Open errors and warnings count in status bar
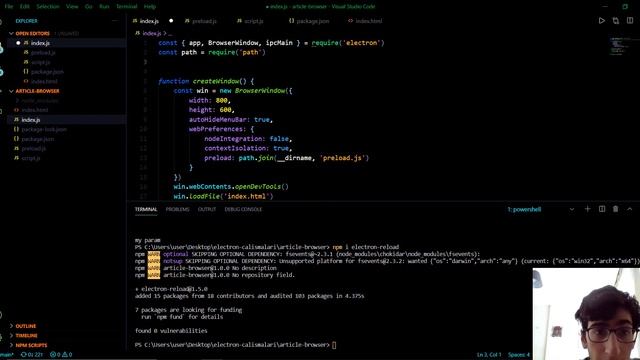This screenshot has height=360, width=640. click(61, 355)
